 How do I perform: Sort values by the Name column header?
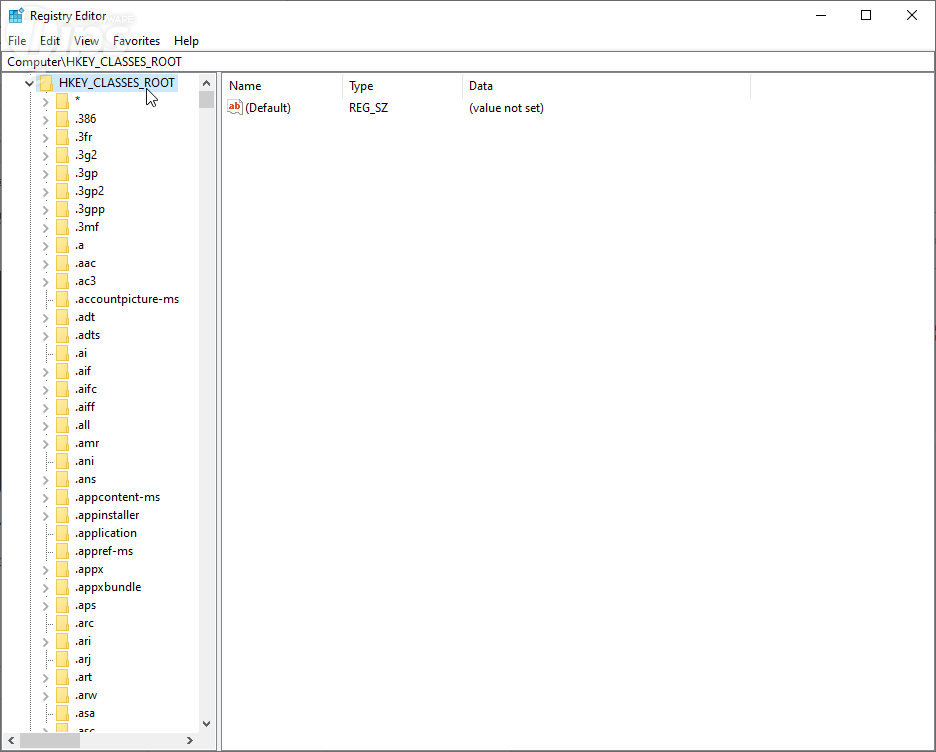[282, 86]
